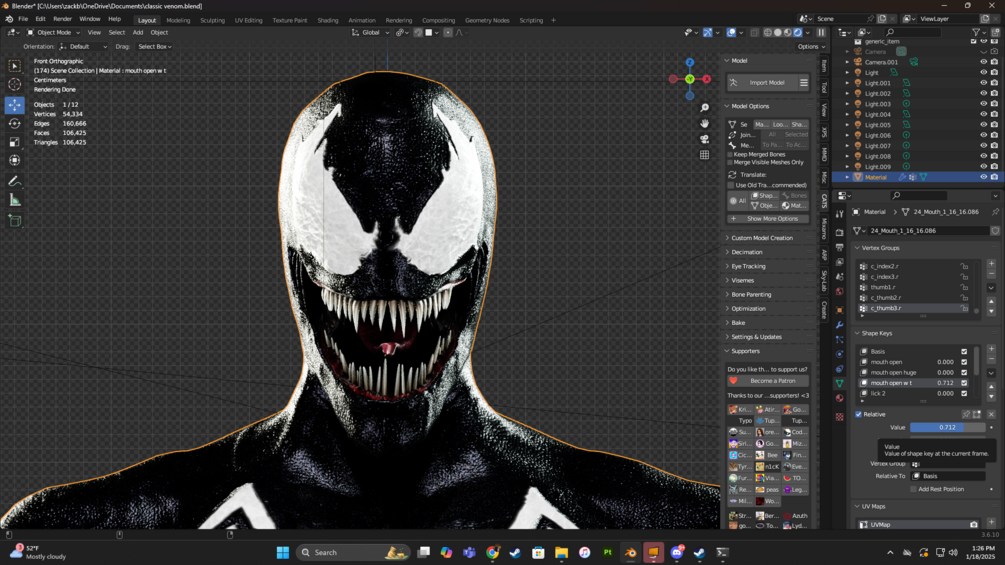Select the mouth open huge shape key
This screenshot has width=1005, height=565.
(895, 373)
